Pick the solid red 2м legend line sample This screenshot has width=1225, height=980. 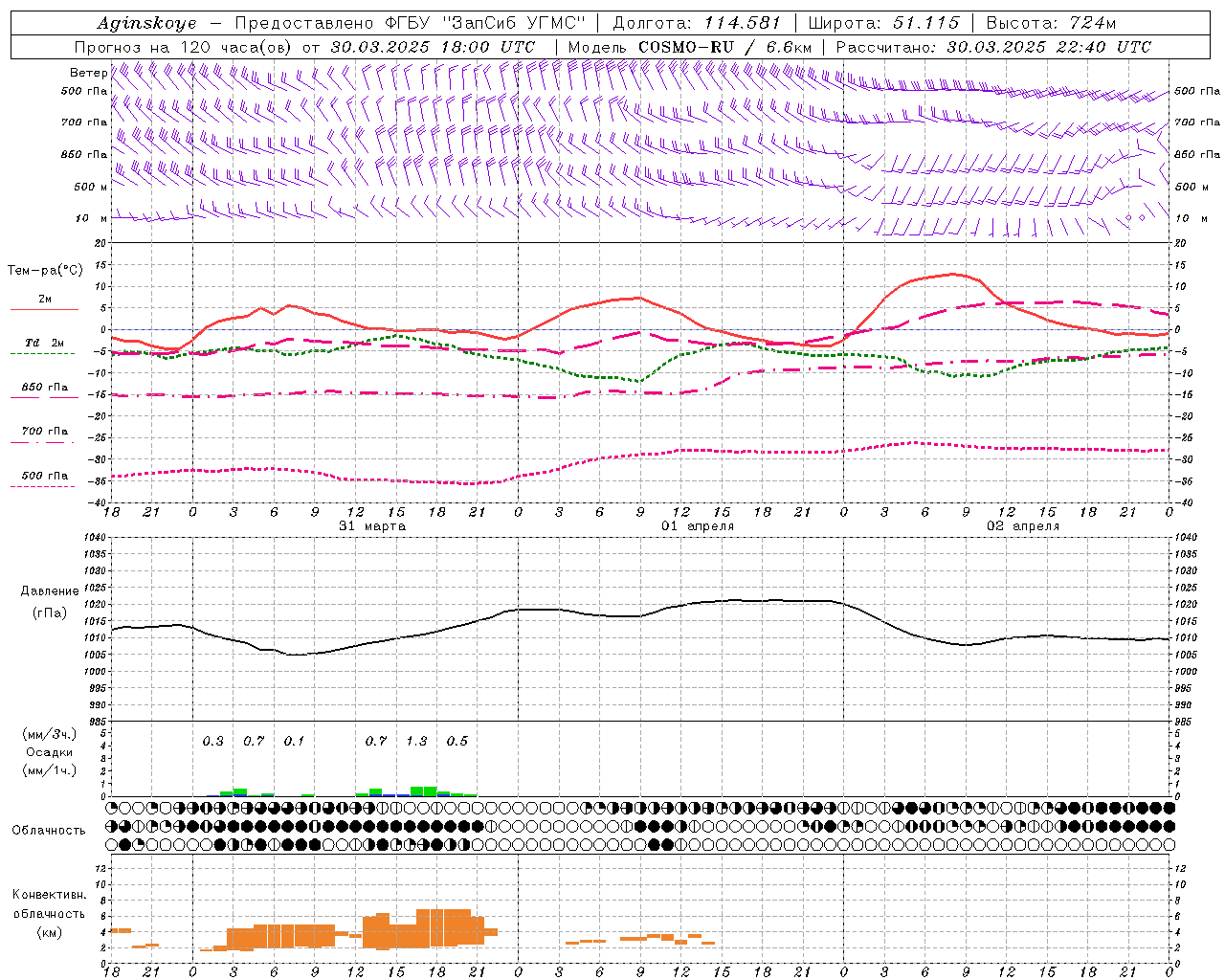point(44,310)
